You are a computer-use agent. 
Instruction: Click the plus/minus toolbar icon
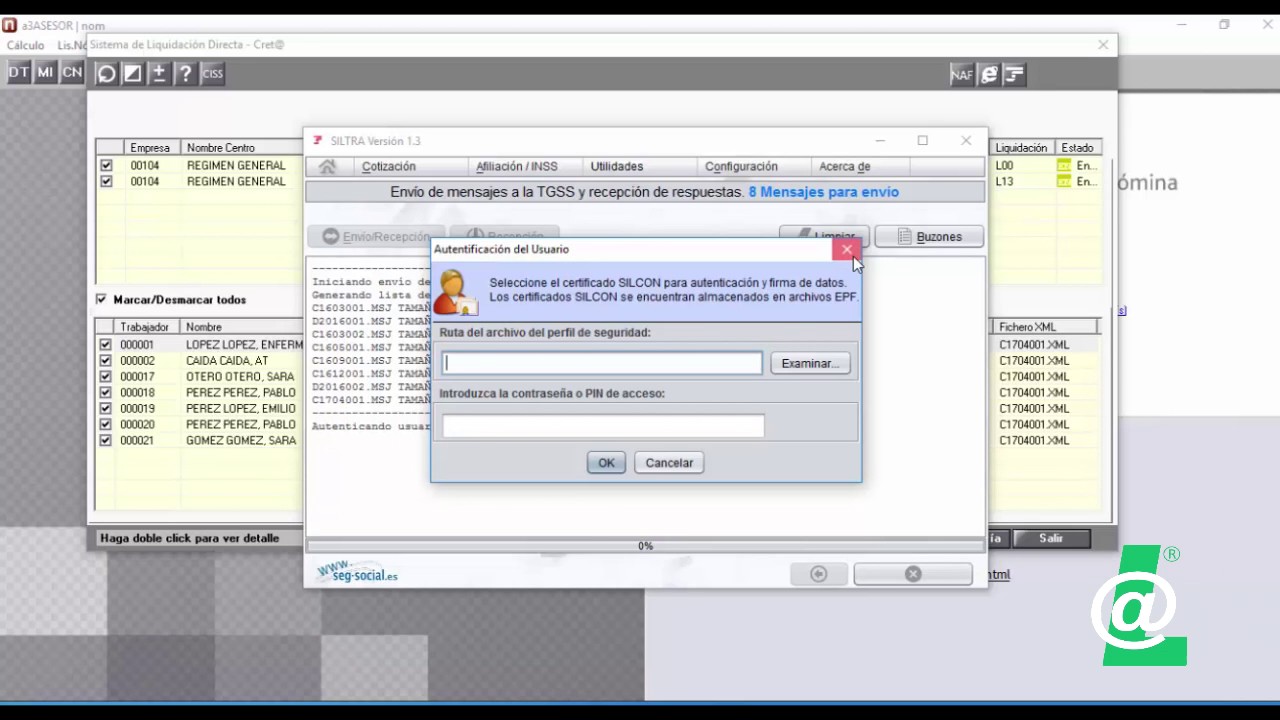(x=158, y=73)
